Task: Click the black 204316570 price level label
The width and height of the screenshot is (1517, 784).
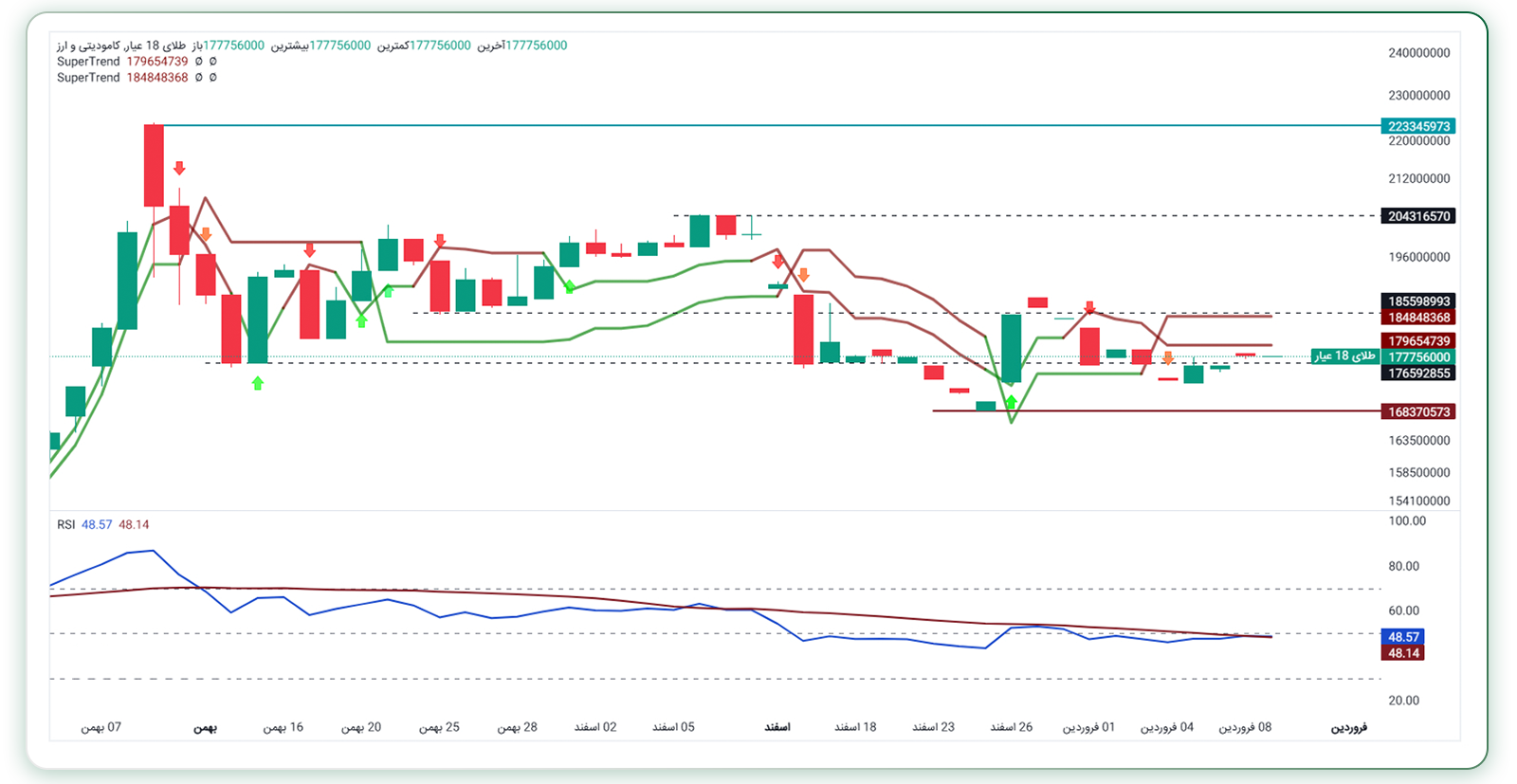Action: click(x=1418, y=216)
